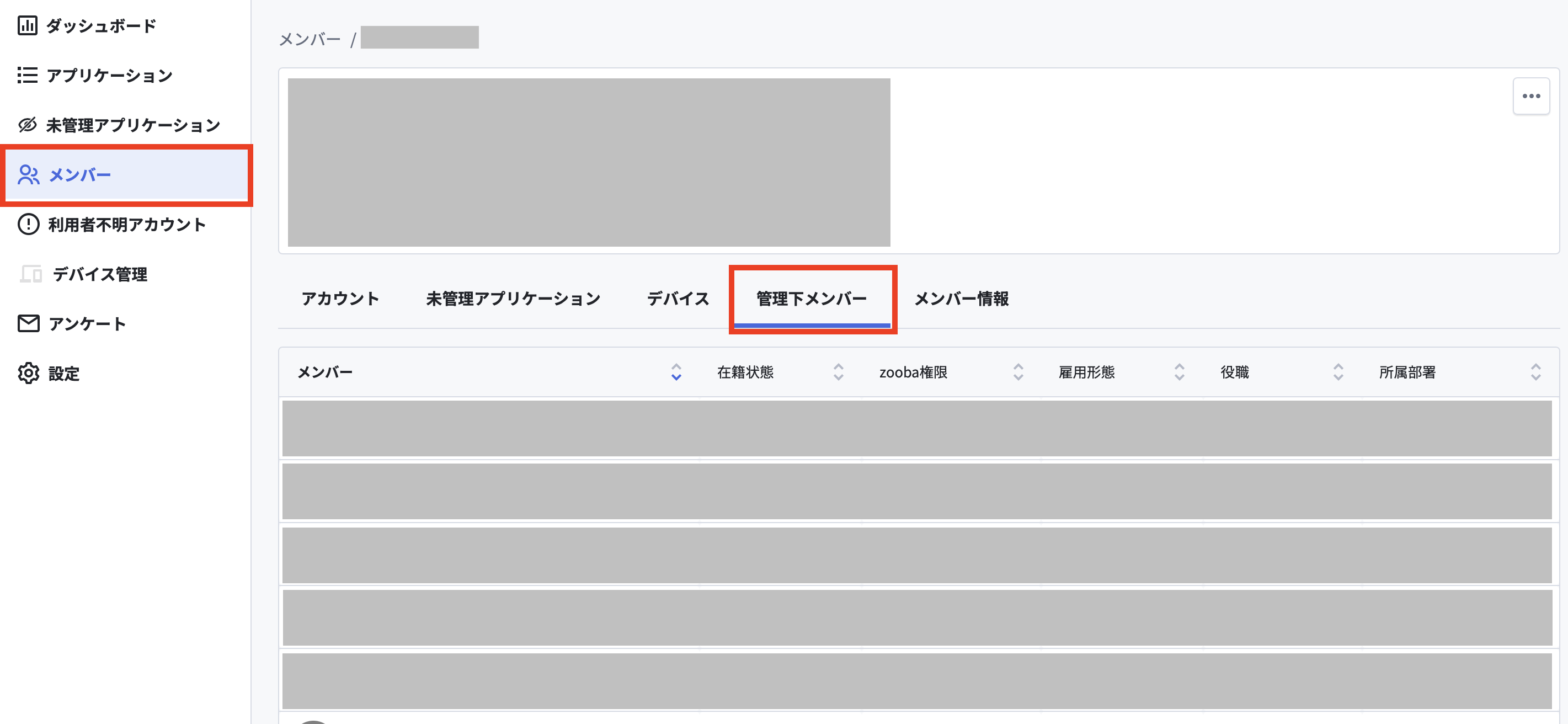
Task: Switch to the メンバー情報 tab
Action: click(x=962, y=299)
